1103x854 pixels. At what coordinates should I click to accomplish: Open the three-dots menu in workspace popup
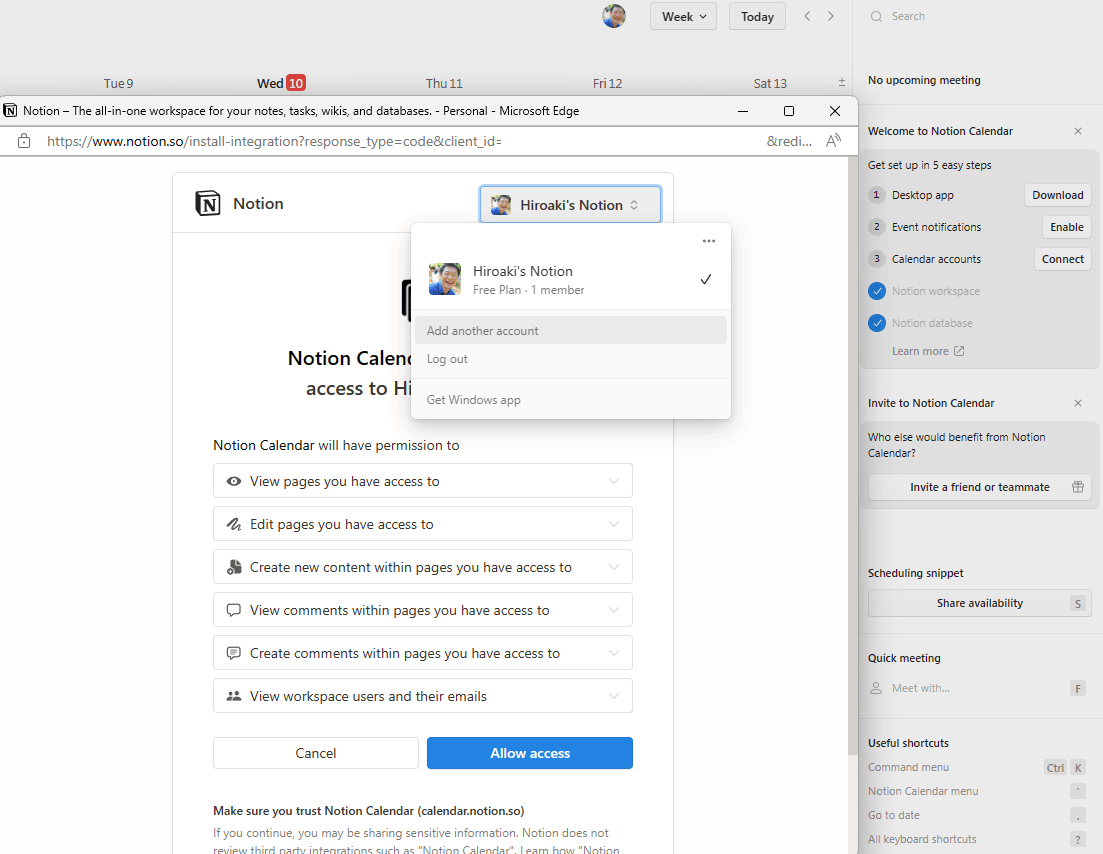(708, 241)
